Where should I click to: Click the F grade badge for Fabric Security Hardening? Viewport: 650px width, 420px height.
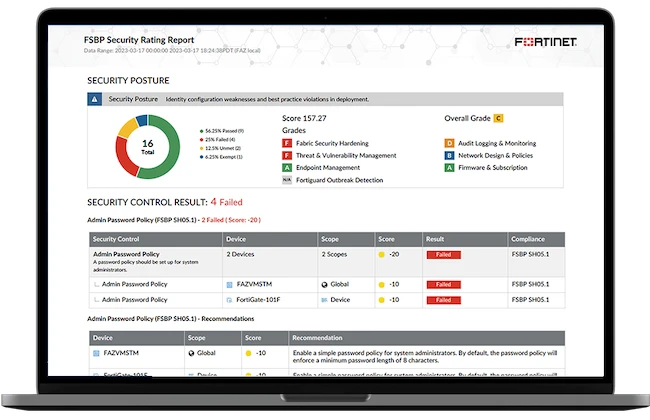click(287, 143)
